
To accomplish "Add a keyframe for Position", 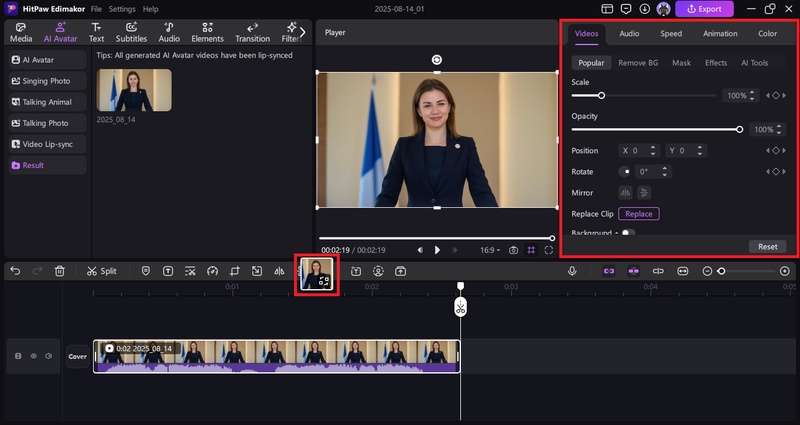I will 776,151.
